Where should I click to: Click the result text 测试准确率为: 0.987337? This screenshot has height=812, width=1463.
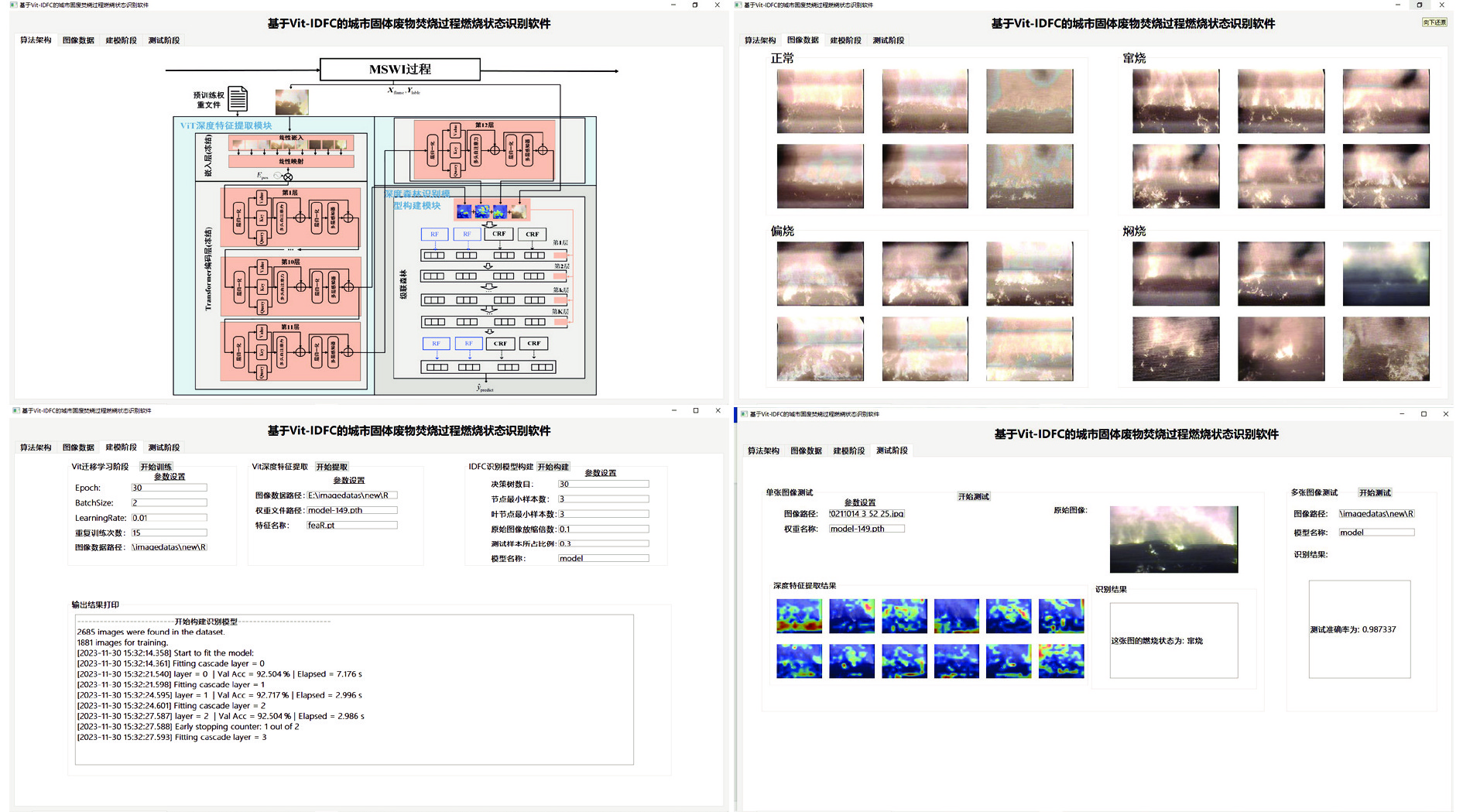pyautogui.click(x=1353, y=629)
